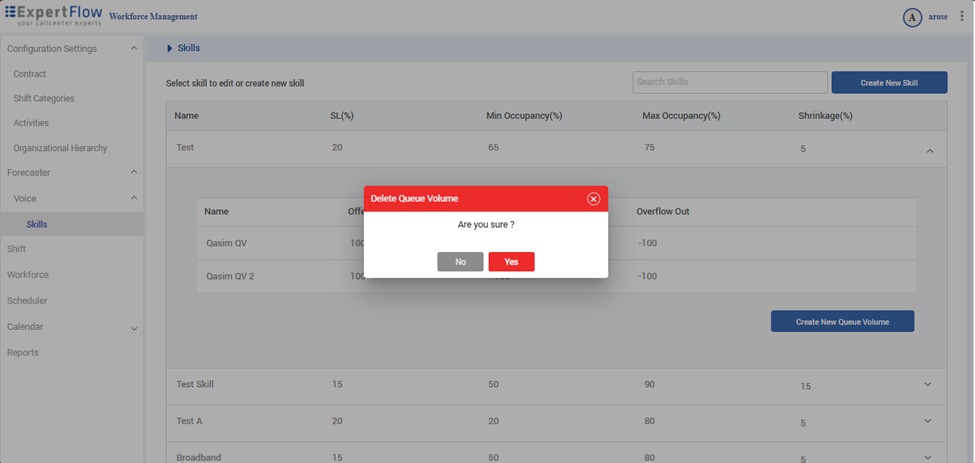Cancel deletion with the No button
Viewport: 975px width, 463px height.
[460, 262]
